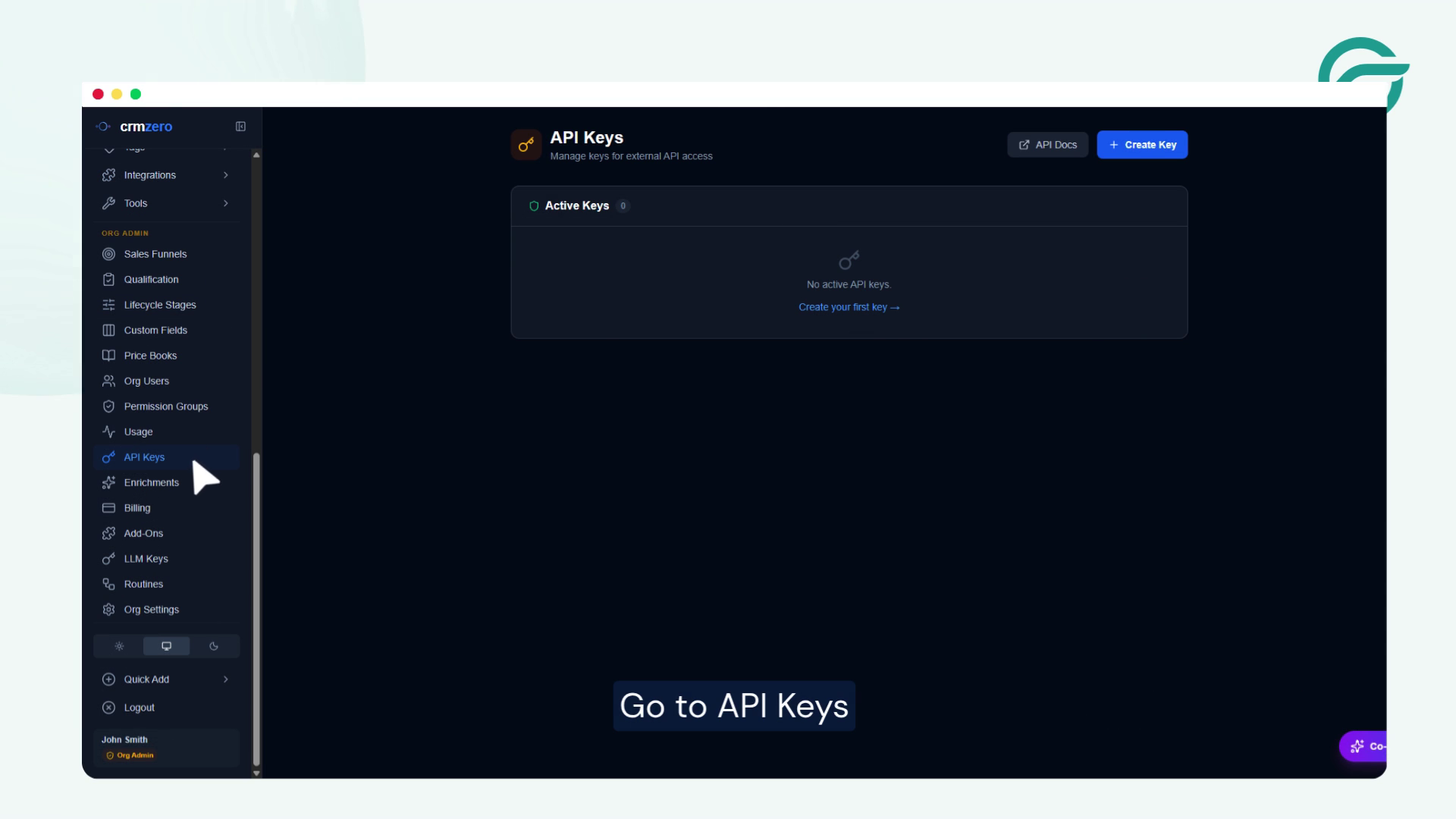Open the Co-pilot purple button

click(1363, 746)
